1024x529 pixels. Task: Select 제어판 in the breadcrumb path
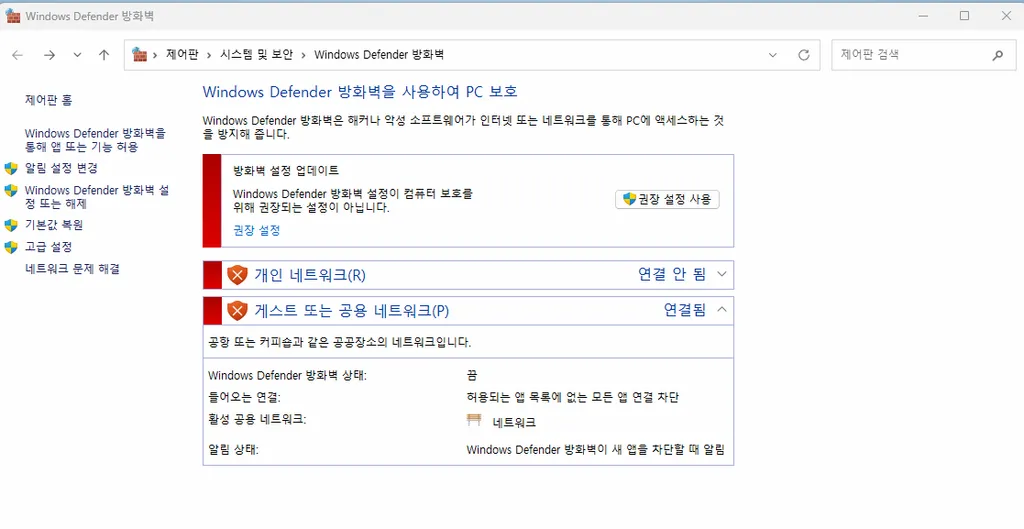click(182, 56)
